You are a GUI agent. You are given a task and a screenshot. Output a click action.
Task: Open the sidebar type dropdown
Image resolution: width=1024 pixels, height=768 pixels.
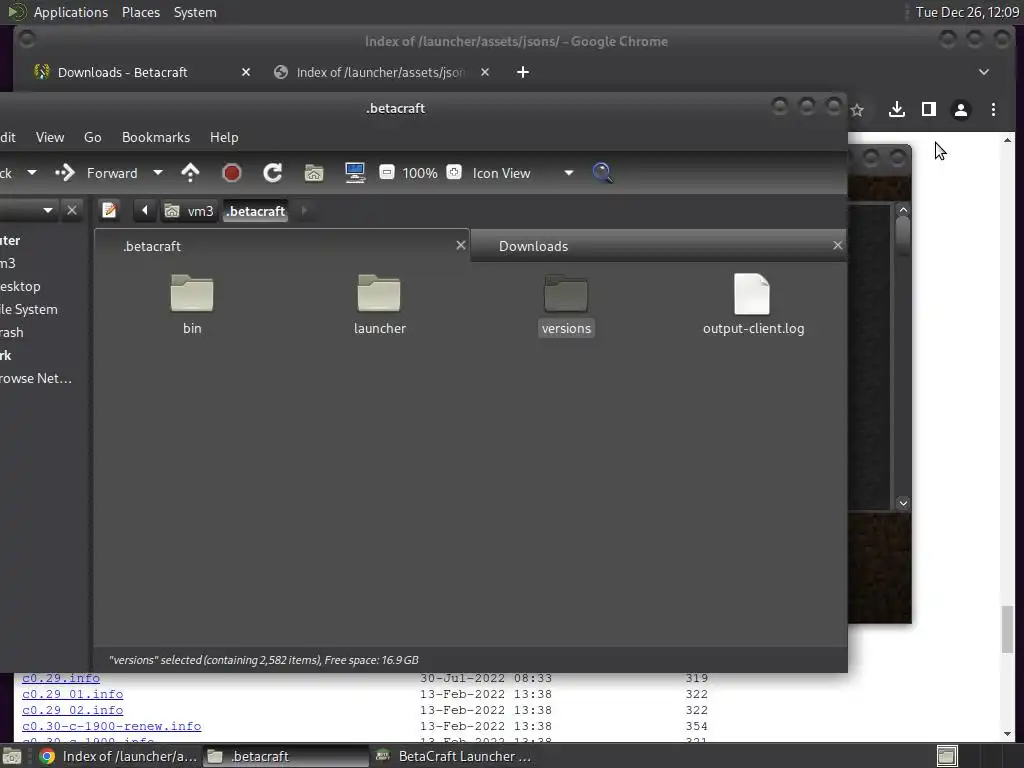click(x=48, y=210)
